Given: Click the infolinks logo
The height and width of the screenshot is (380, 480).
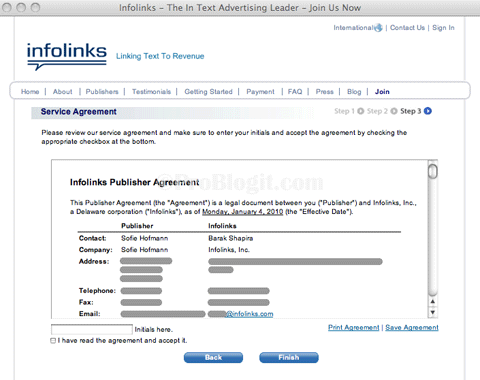Looking at the screenshot, I should click(67, 56).
